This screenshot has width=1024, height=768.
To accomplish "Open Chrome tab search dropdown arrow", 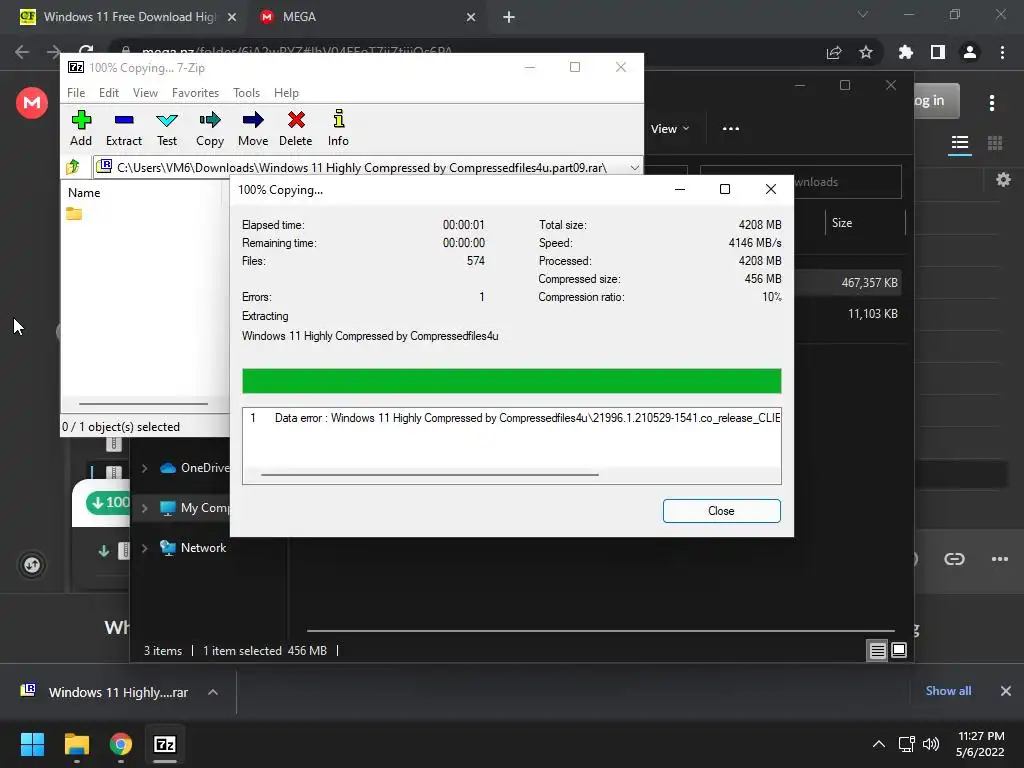I will 863,14.
